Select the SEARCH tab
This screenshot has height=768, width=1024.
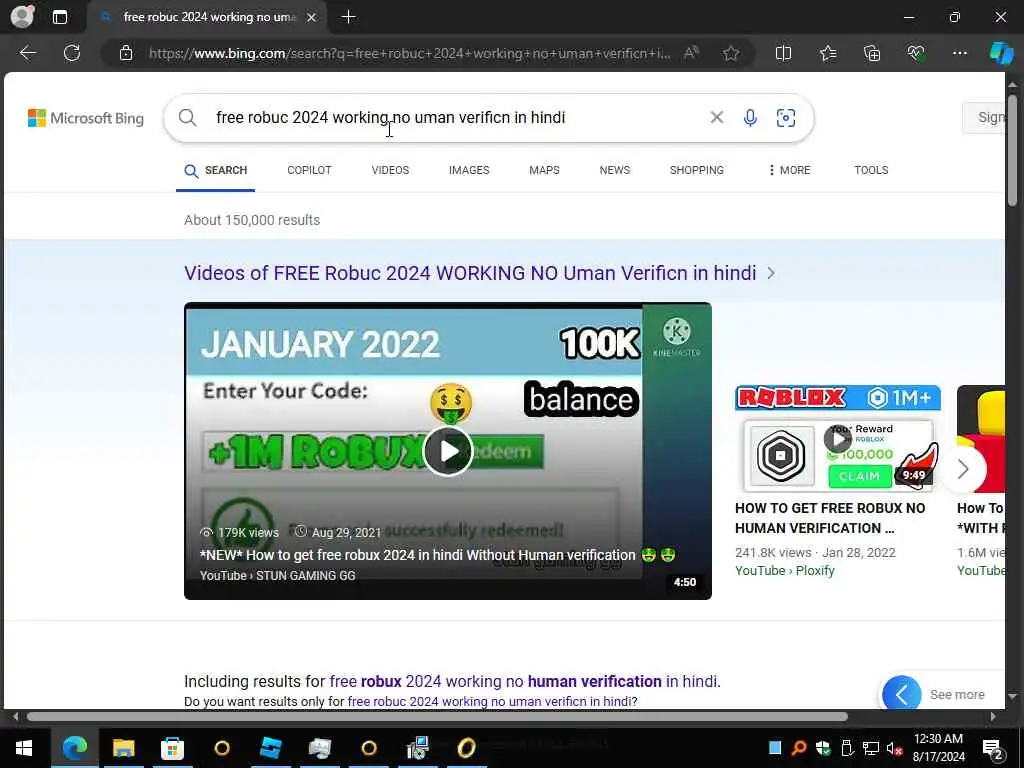click(216, 170)
